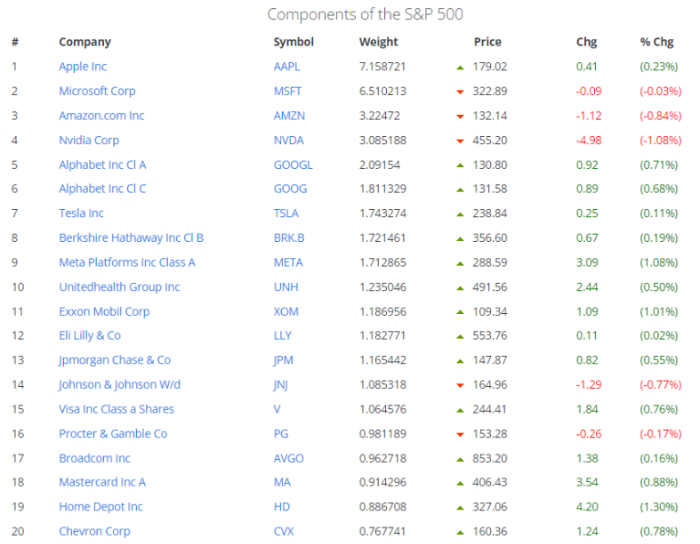
Task: Open the Eli Lilly & Co link
Action: pyautogui.click(x=90, y=336)
